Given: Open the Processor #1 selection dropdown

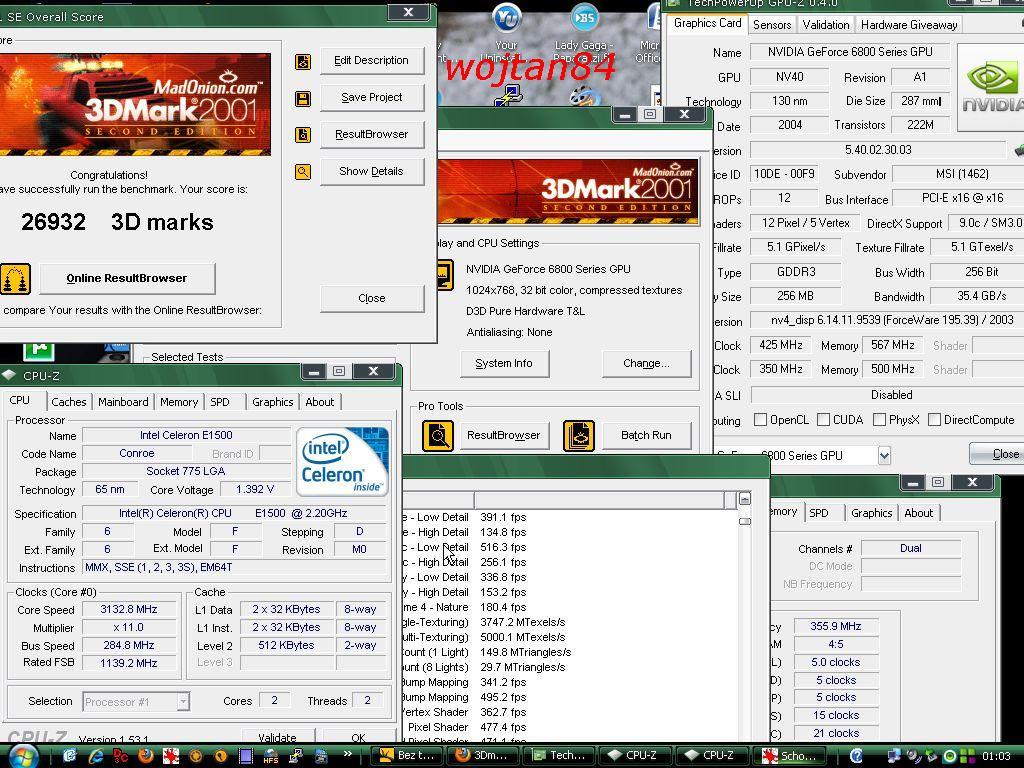Looking at the screenshot, I should pyautogui.click(x=184, y=702).
